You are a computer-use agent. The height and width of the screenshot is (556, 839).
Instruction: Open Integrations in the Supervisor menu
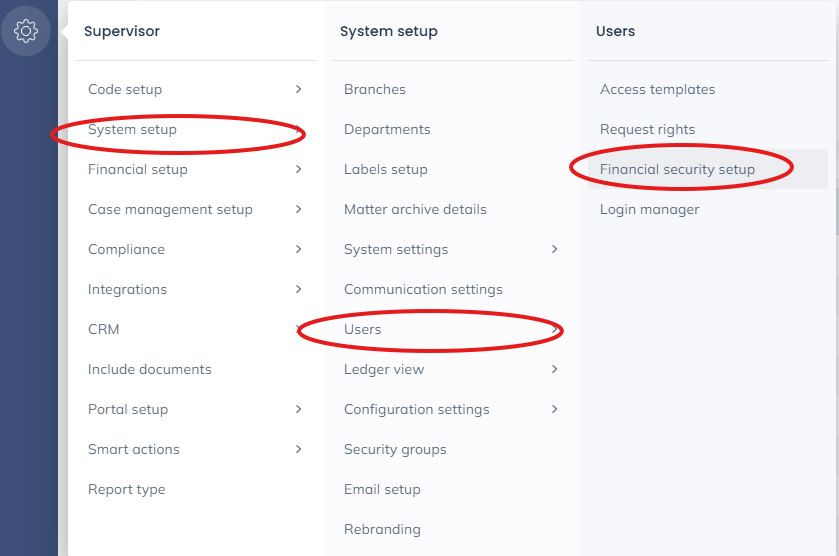point(127,289)
